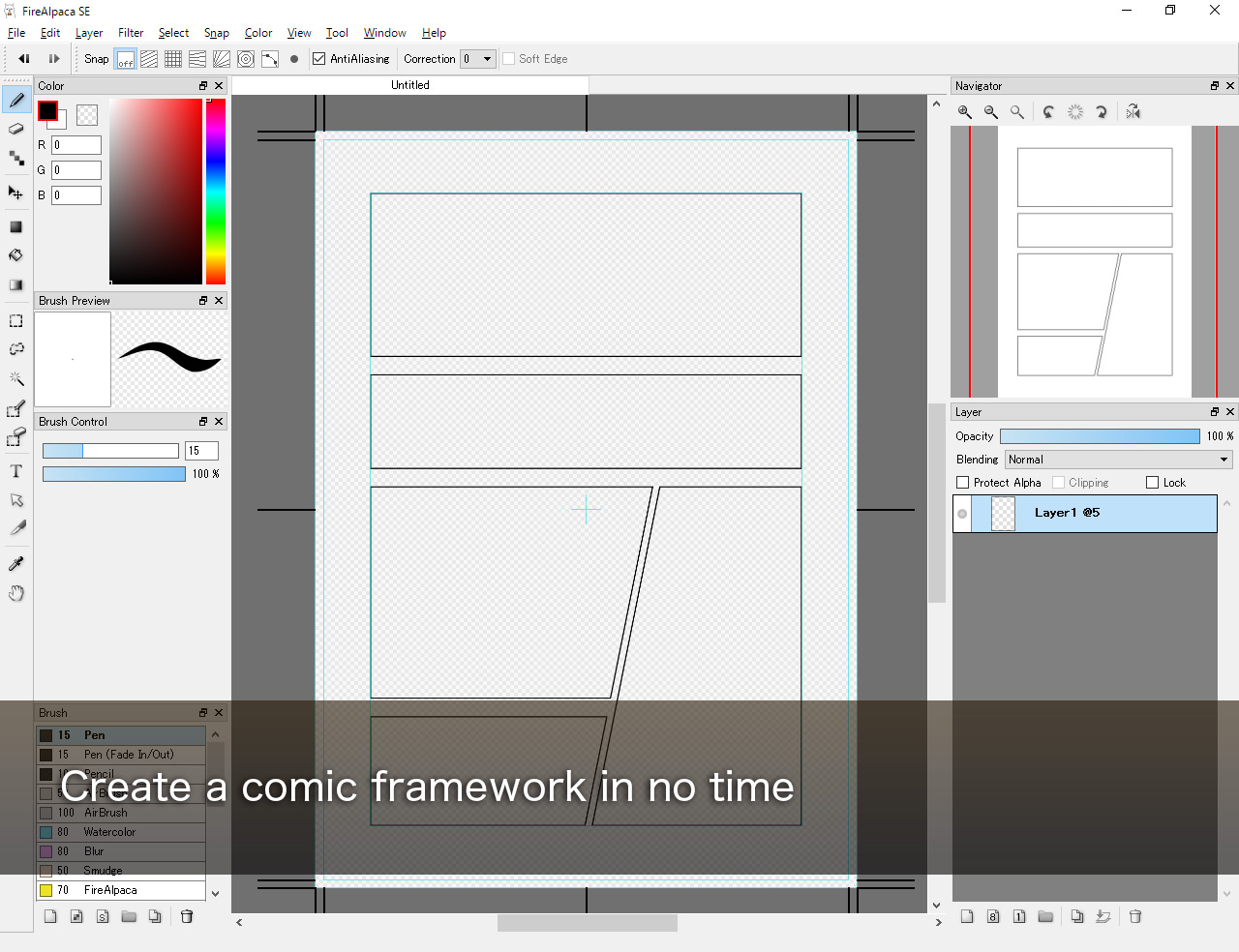The width and height of the screenshot is (1239, 952).
Task: Select the Eraser tool in left toolbar
Action: pos(16,129)
